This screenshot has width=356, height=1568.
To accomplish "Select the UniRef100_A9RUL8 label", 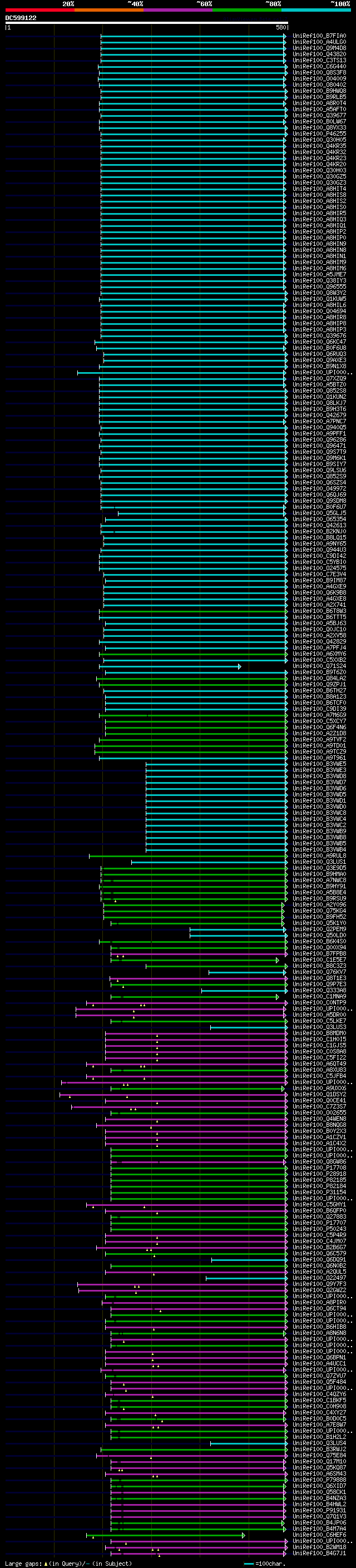I will pyautogui.click(x=319, y=855).
